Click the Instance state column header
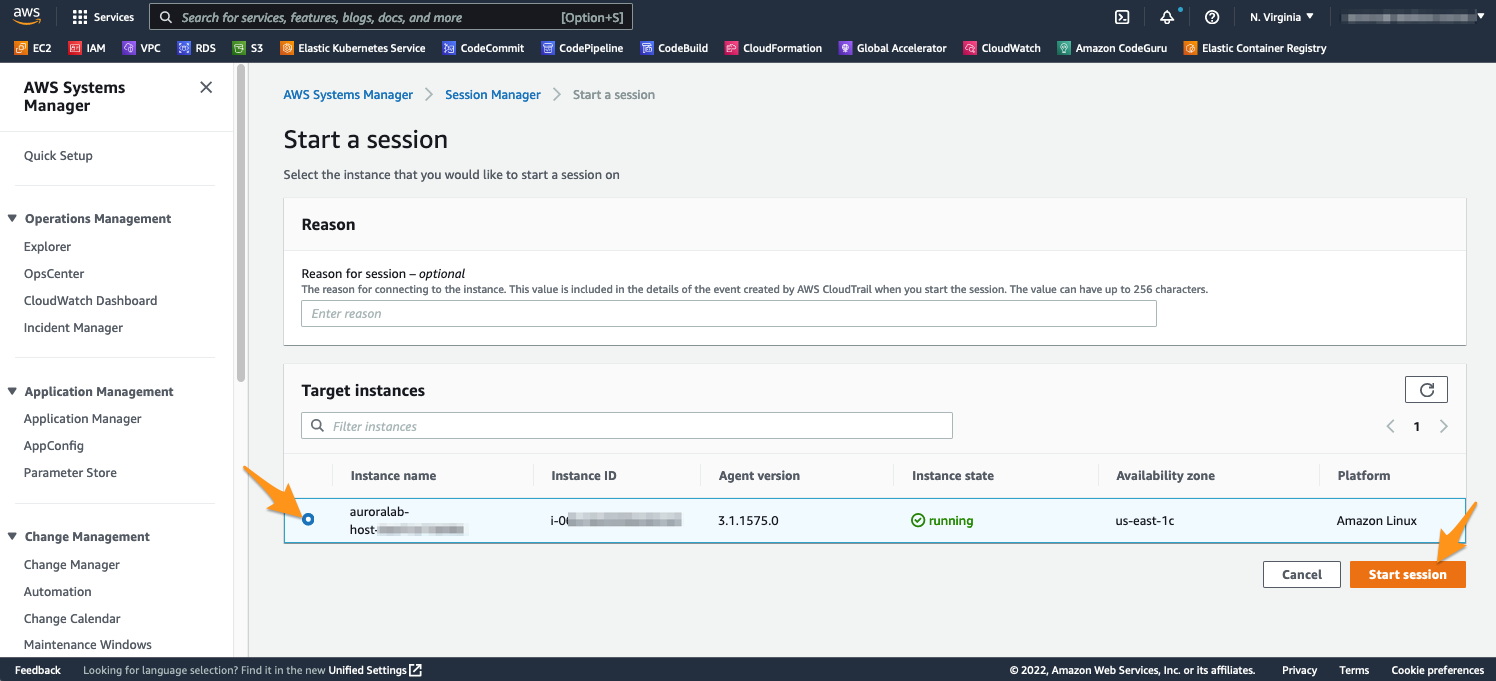 point(953,476)
